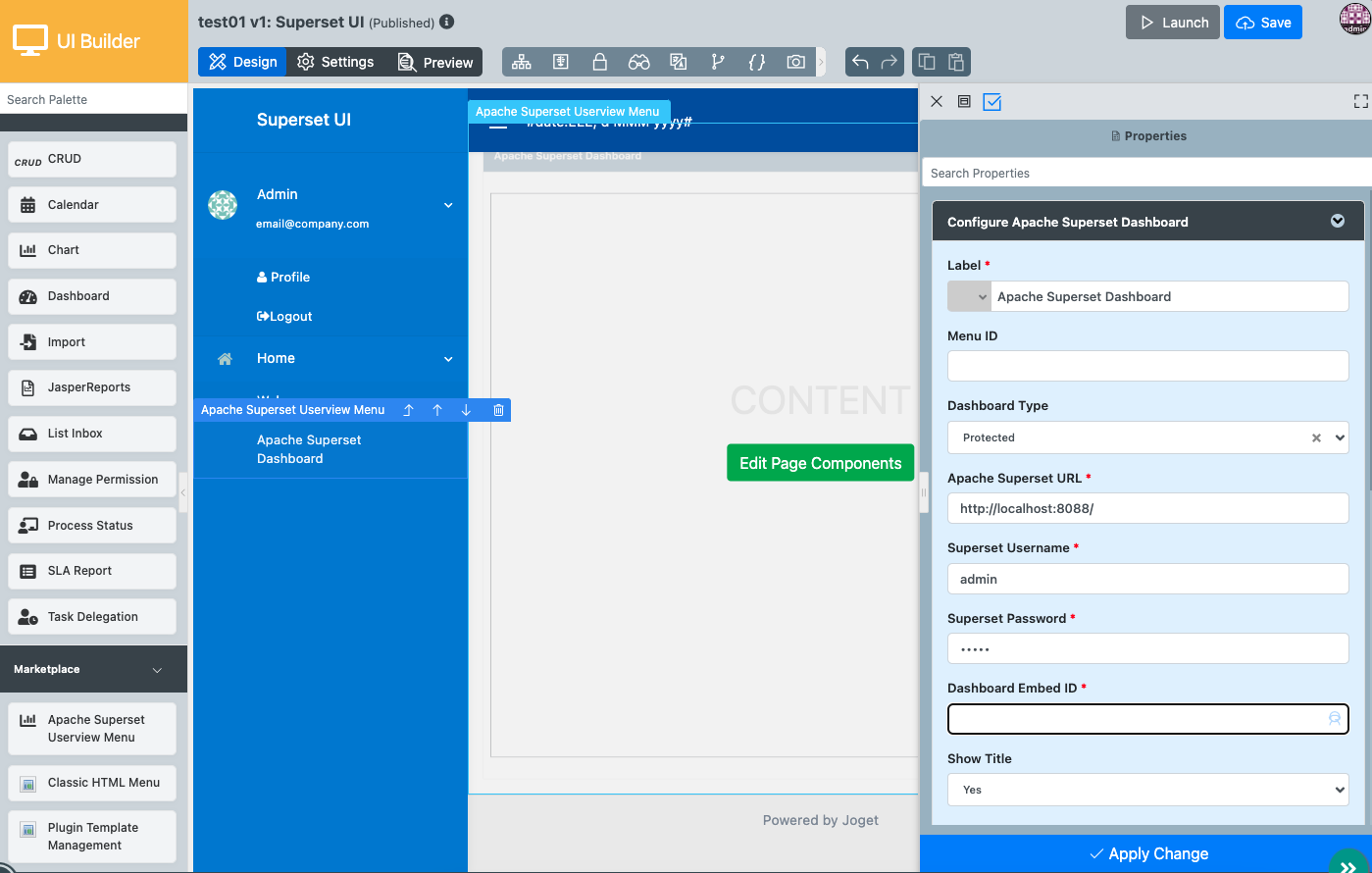Screen dimensions: 1372x873
Task: Move the selected menu down one position
Action: point(466,410)
